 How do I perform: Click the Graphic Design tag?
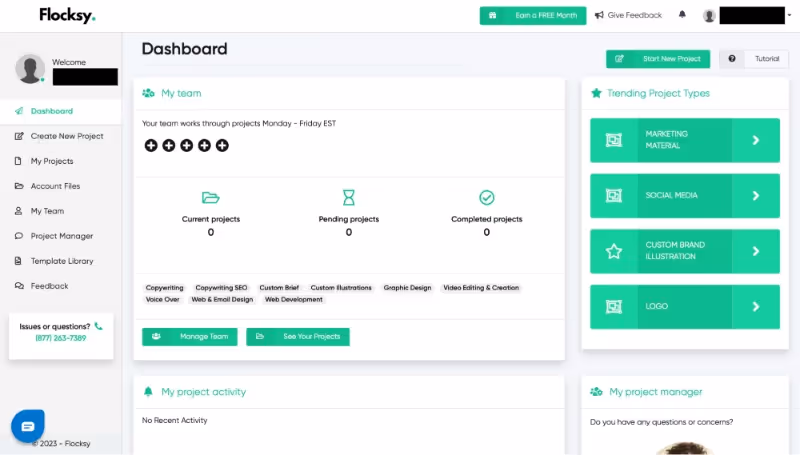[x=407, y=288]
